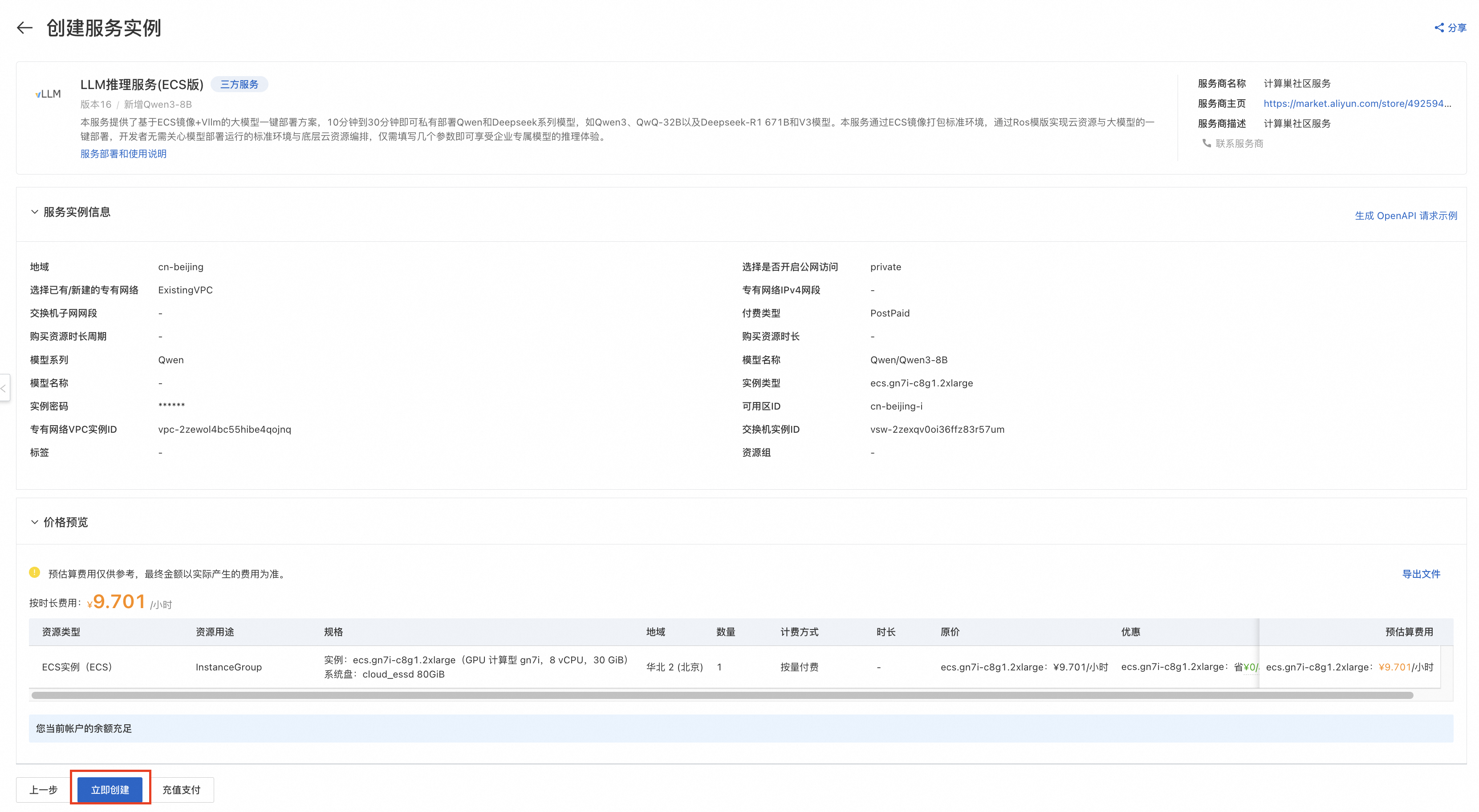1479x812 pixels.
Task: Click the vLLM service logo
Action: 48,93
